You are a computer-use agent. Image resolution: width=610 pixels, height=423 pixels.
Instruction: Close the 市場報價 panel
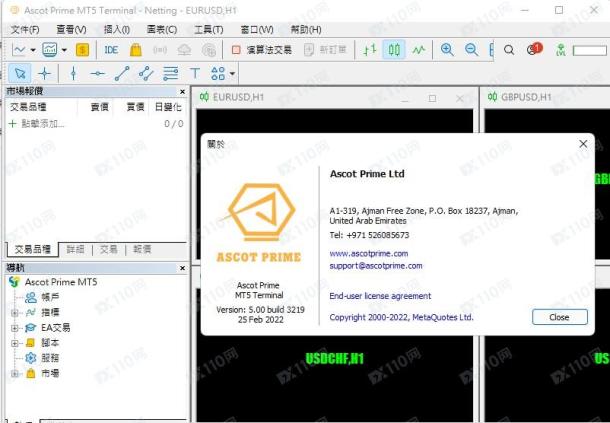(x=182, y=91)
